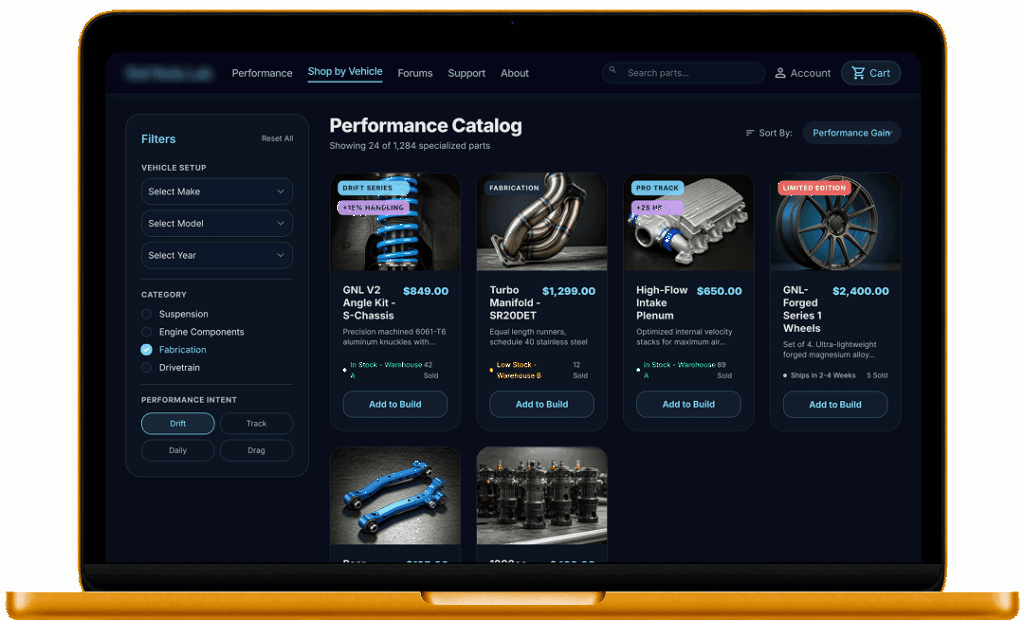
Task: Open the black engine components product image
Action: pyautogui.click(x=542, y=496)
